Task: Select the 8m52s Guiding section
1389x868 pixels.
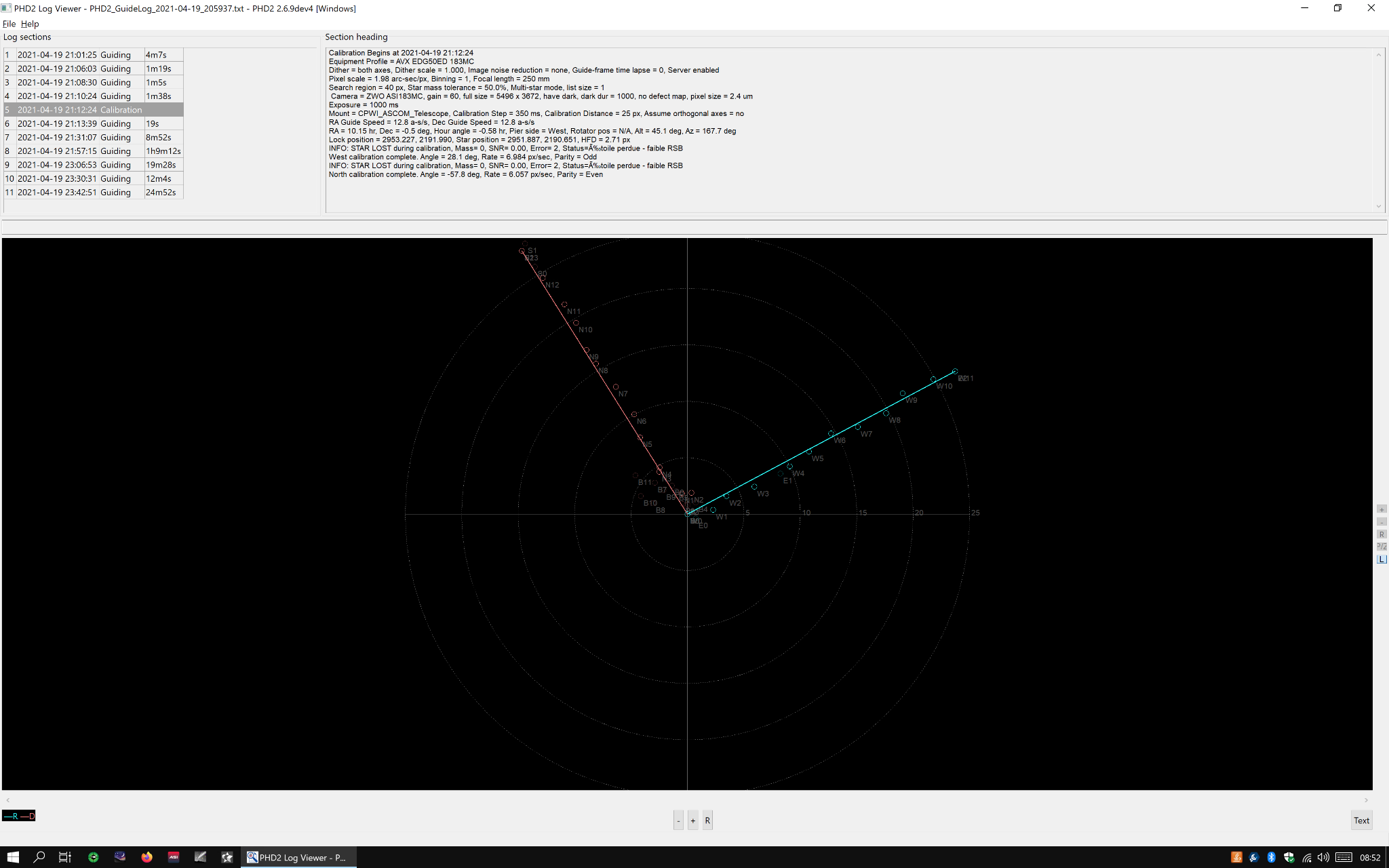Action: click(x=93, y=137)
